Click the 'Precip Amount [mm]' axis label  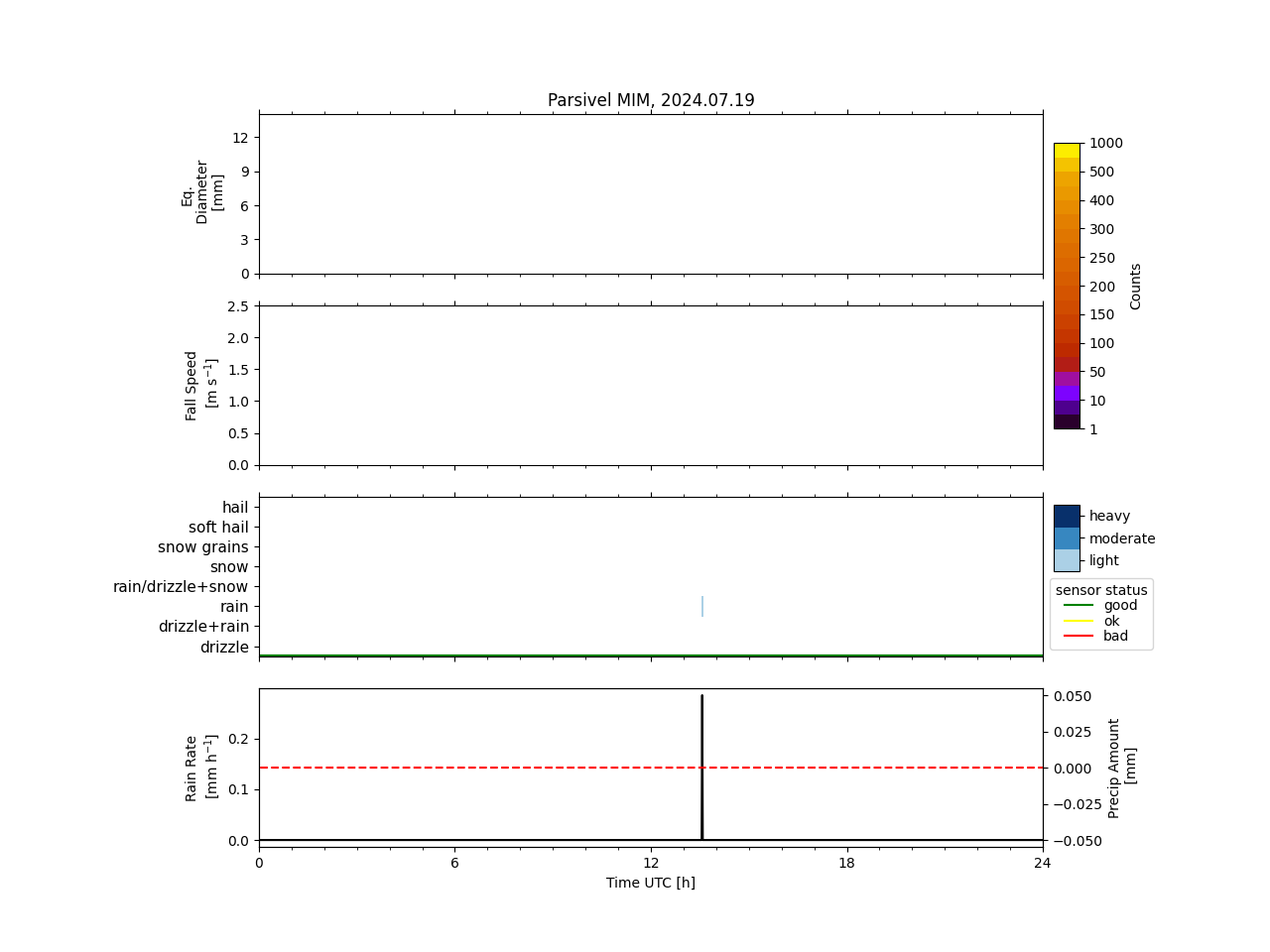point(1122,768)
